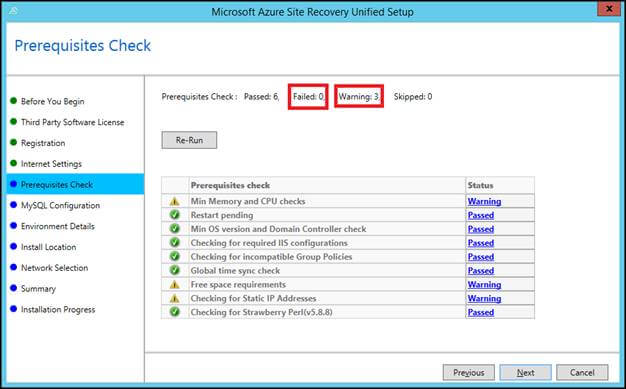The image size is (626, 389).
Task: Click green check icon beside Group Policies row
Action: 174,256
